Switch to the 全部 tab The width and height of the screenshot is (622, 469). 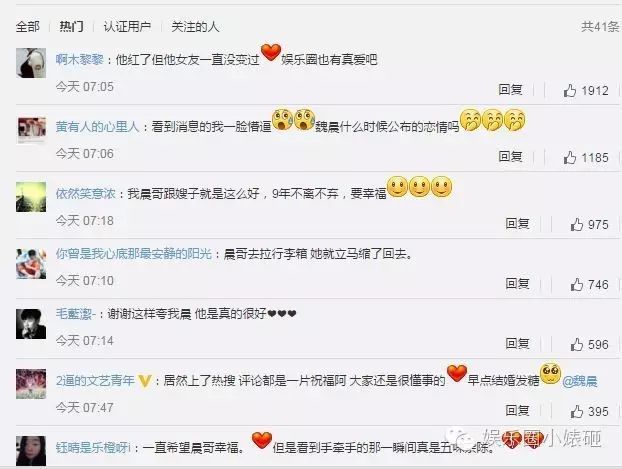(28, 27)
